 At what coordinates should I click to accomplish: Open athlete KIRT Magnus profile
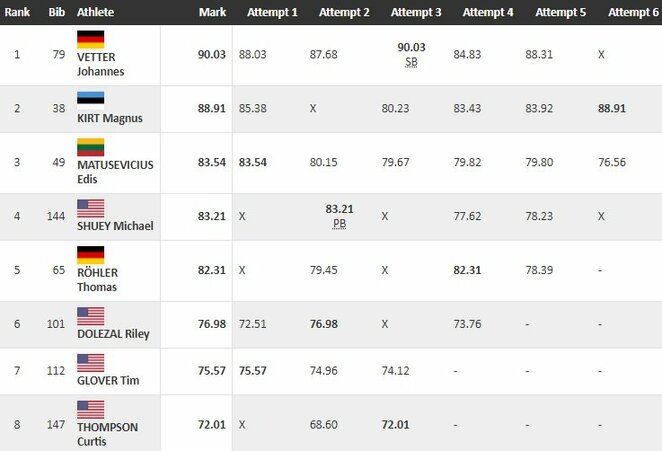(x=110, y=118)
